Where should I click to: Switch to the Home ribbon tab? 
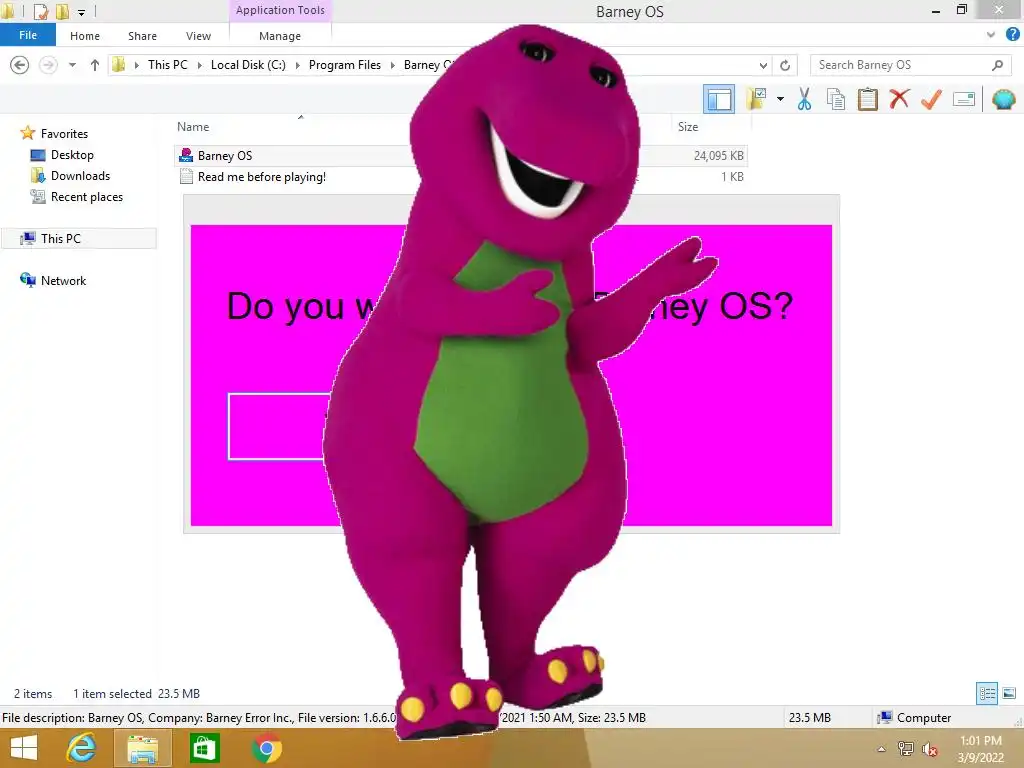tap(85, 36)
